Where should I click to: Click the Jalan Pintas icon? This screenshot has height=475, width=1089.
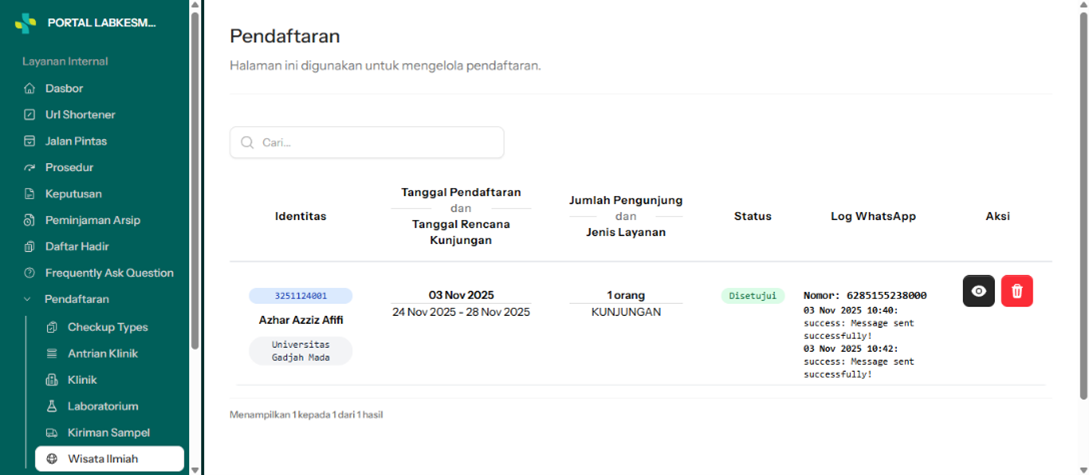[x=29, y=142]
